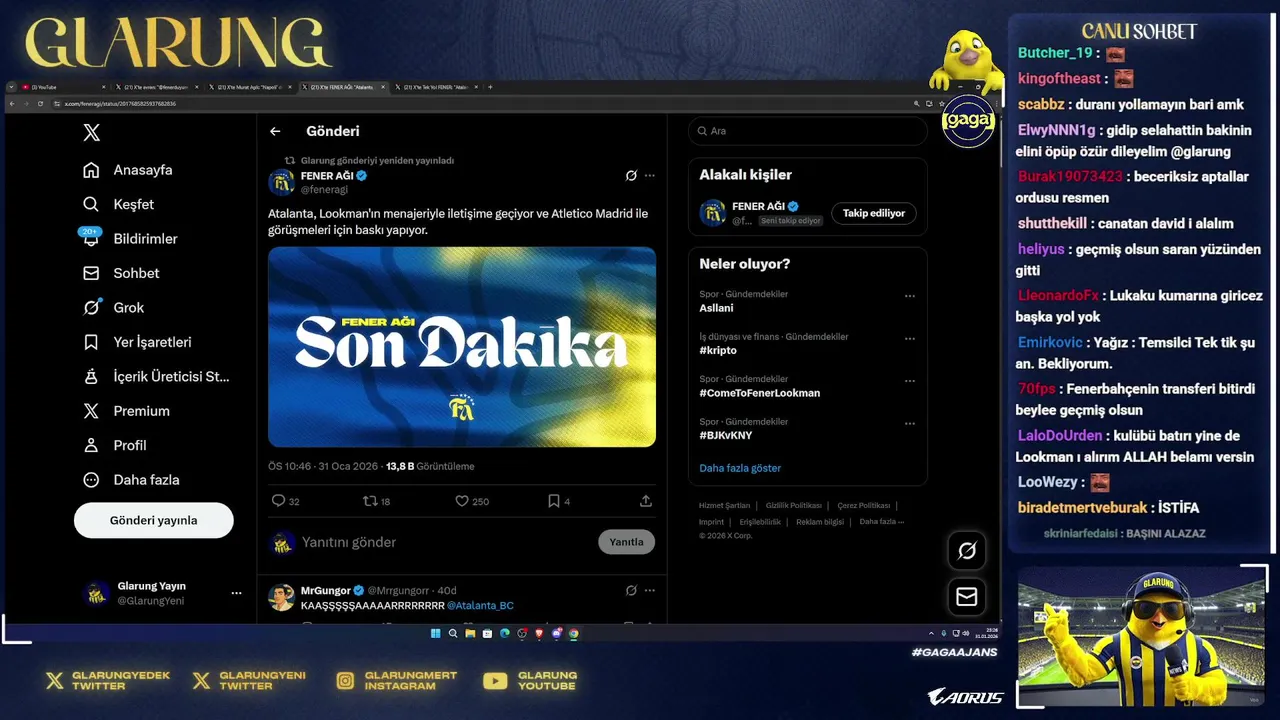Reload the browser page
The height and width of the screenshot is (720, 1280).
(x=40, y=104)
